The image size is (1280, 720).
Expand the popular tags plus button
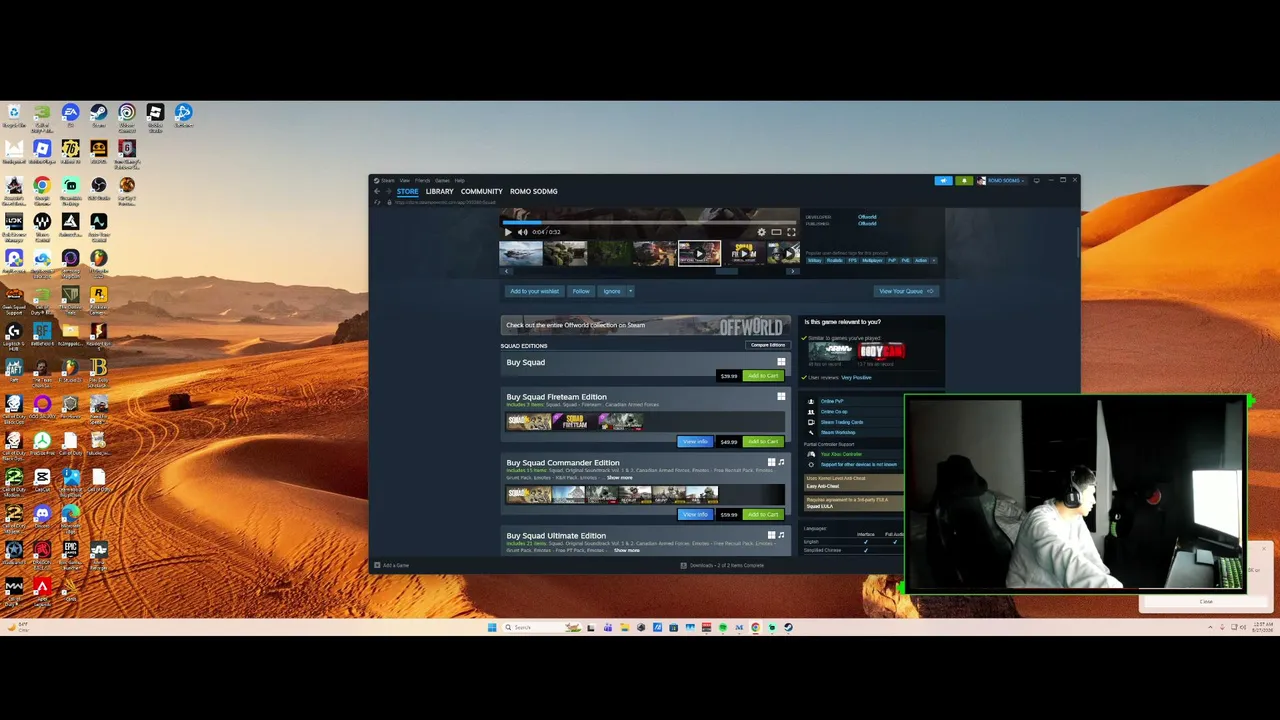pos(933,261)
